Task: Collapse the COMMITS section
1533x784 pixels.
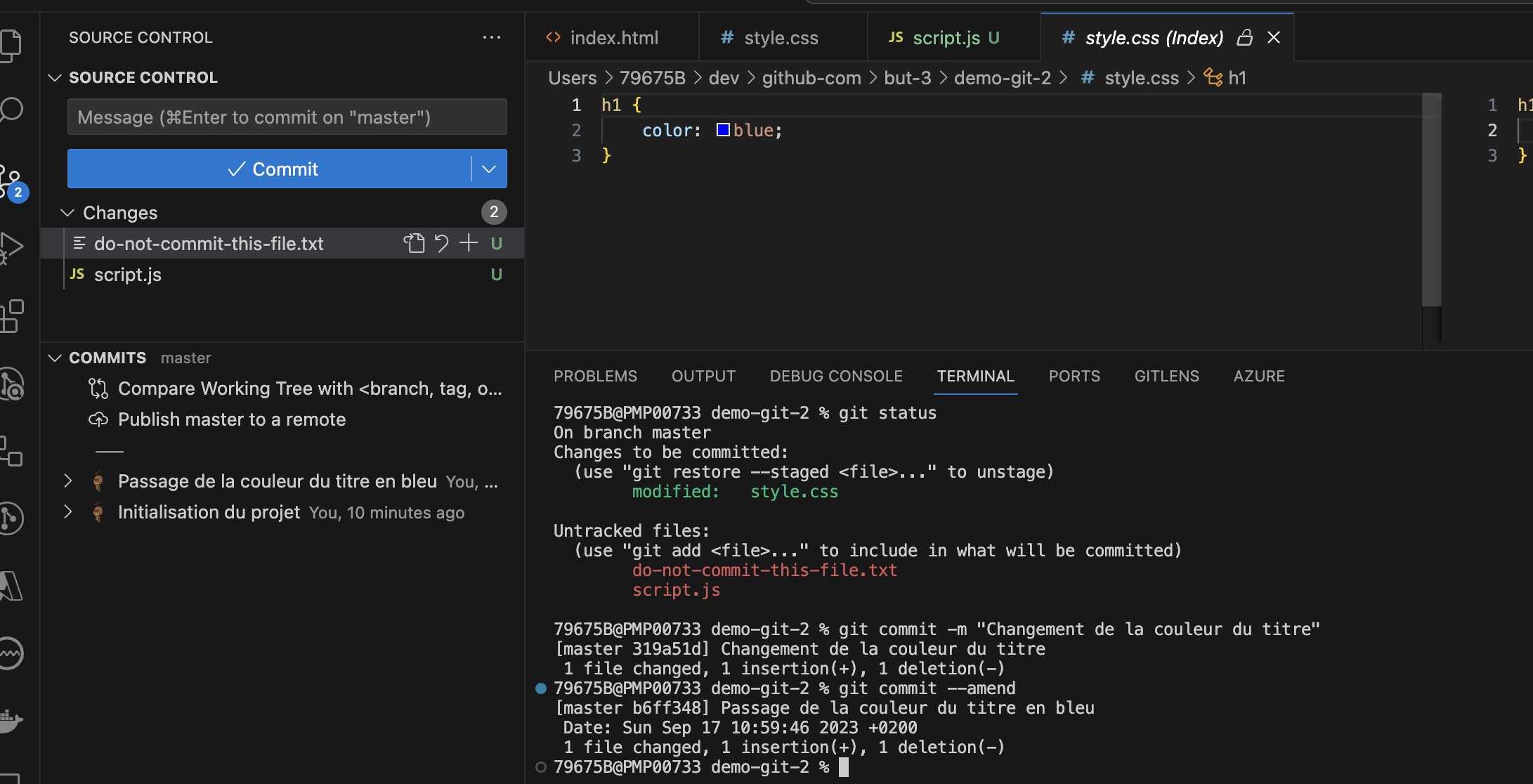Action: tap(55, 358)
